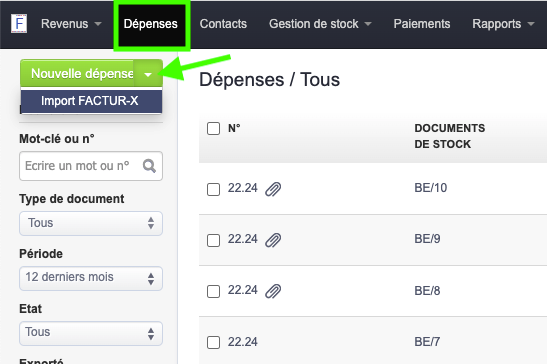Toggle the Nouvelle dépense dropdown arrow
The width and height of the screenshot is (547, 364).
148,74
